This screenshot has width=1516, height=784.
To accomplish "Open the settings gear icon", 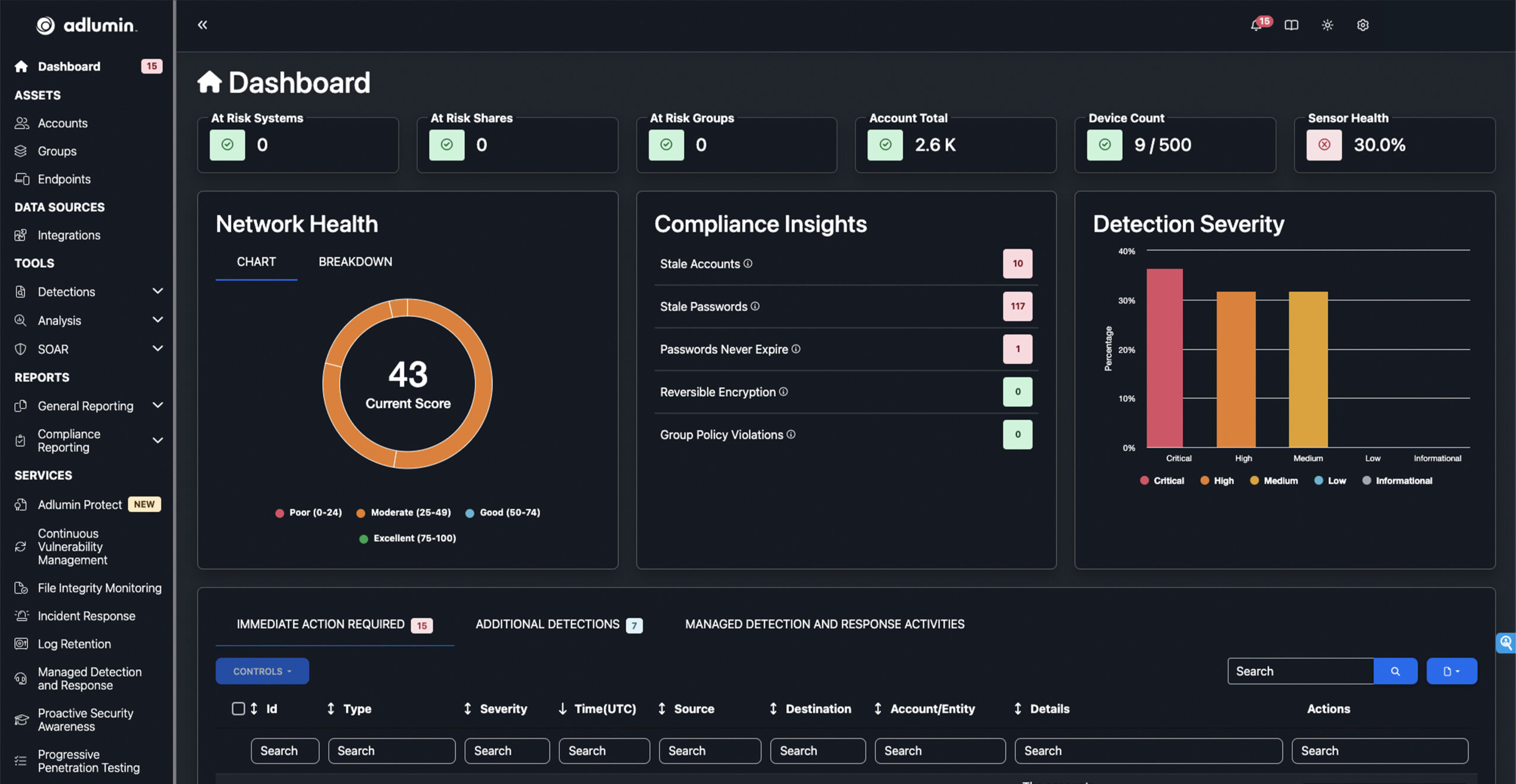I will [x=1363, y=25].
